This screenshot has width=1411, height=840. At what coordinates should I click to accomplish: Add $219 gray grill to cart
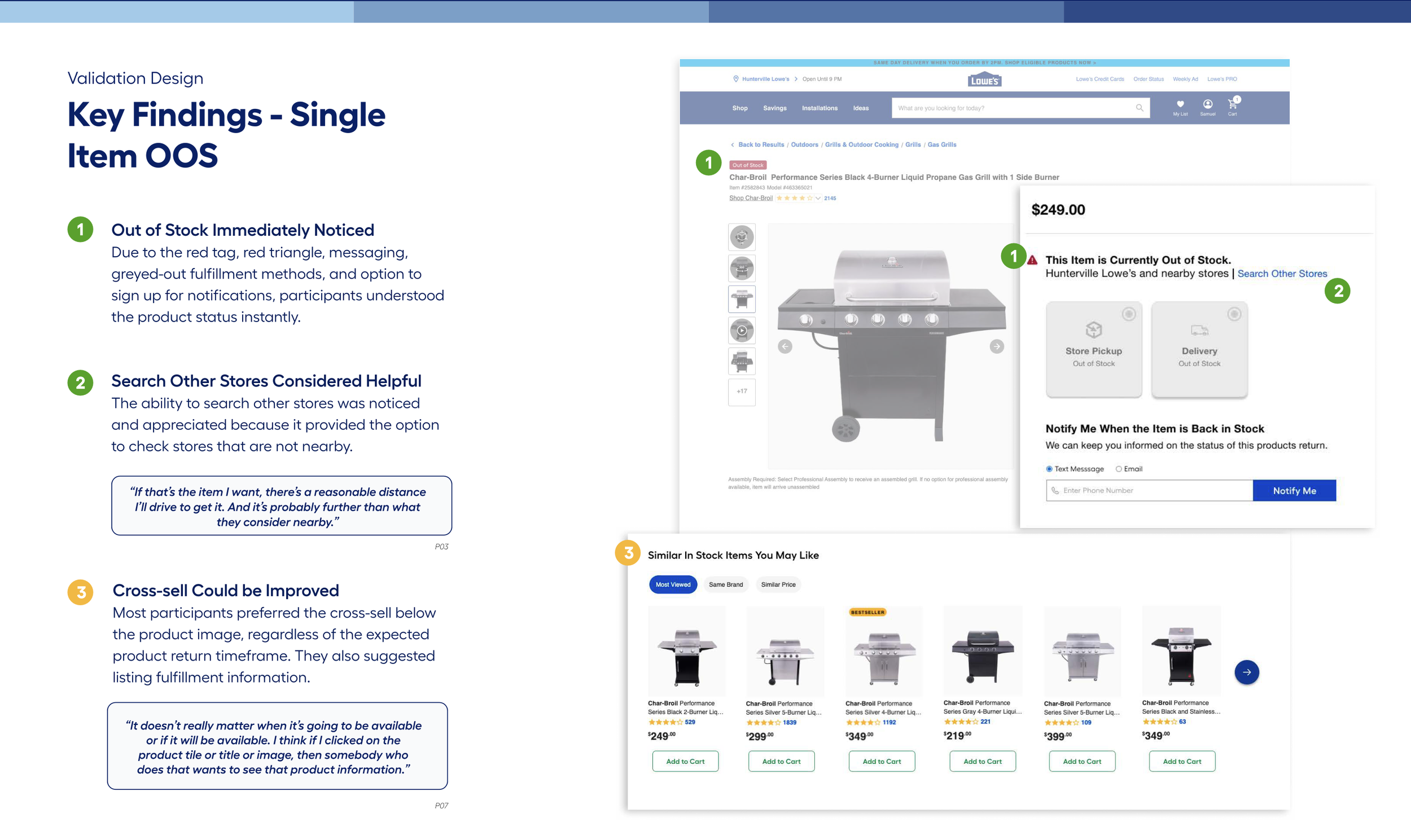tap(982, 762)
